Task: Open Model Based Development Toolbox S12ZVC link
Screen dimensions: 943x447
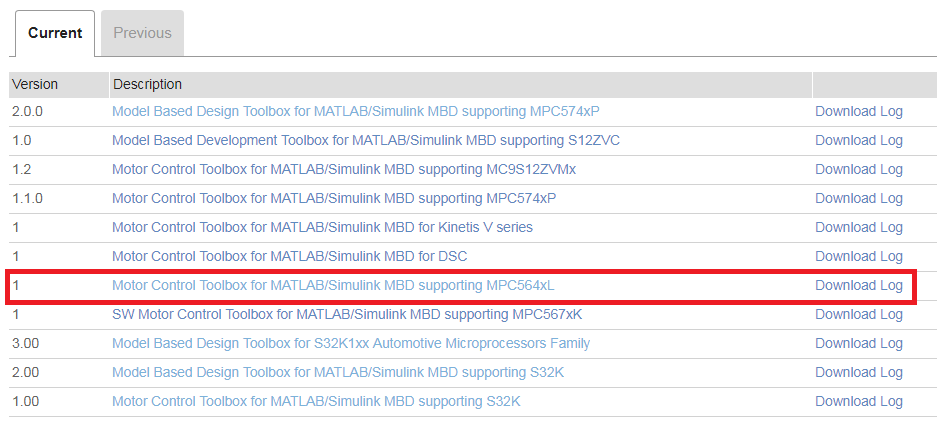Action: (x=365, y=140)
